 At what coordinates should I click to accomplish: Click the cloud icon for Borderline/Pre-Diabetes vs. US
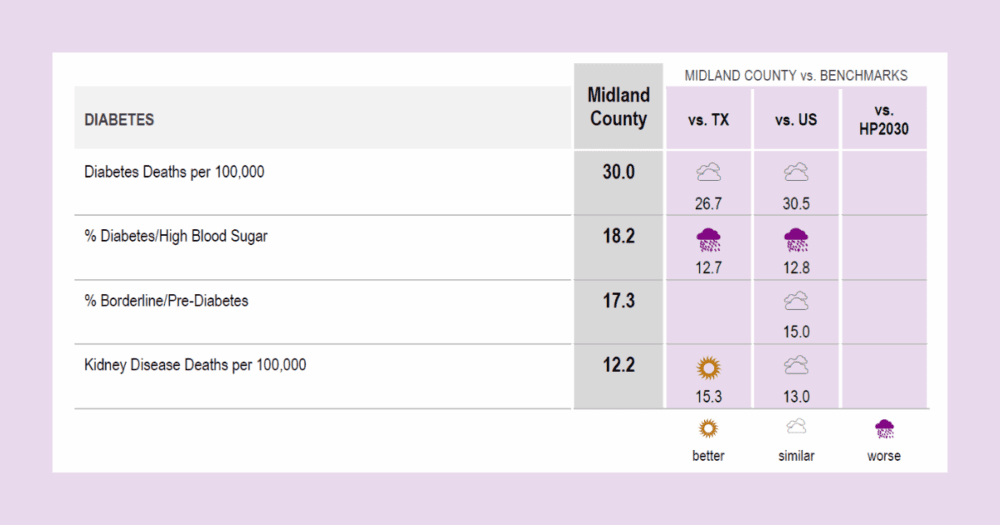point(796,302)
